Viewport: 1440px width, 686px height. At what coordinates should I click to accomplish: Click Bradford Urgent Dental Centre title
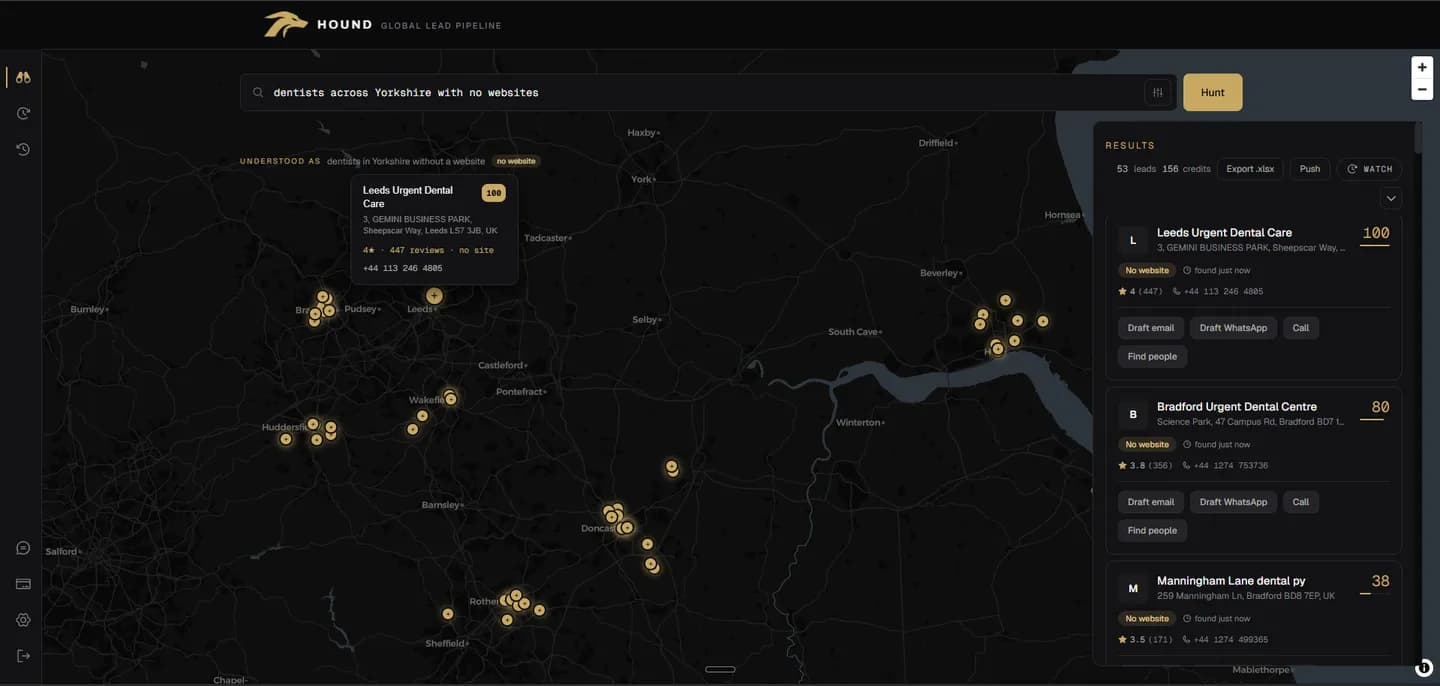pos(1237,407)
